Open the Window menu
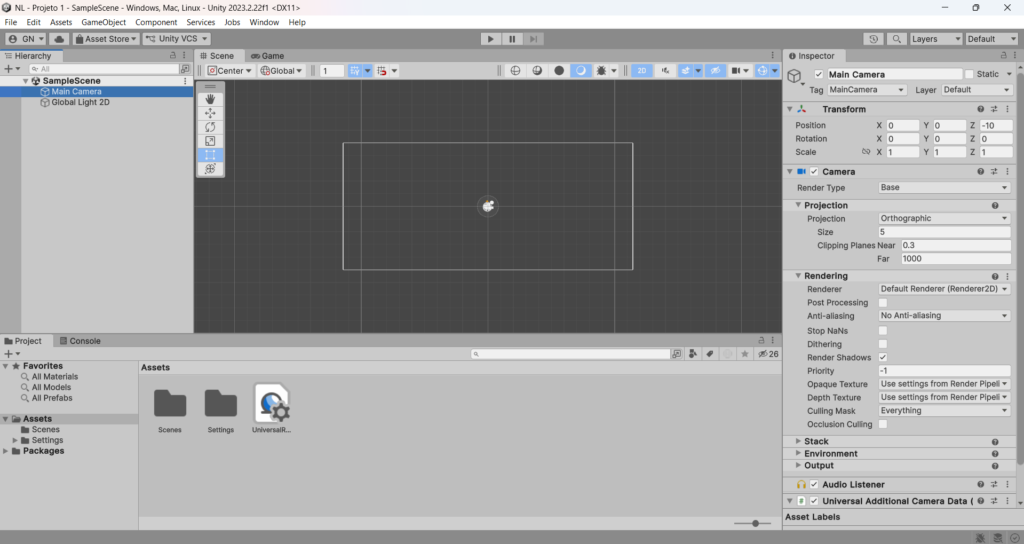1024x544 pixels. pos(264,22)
